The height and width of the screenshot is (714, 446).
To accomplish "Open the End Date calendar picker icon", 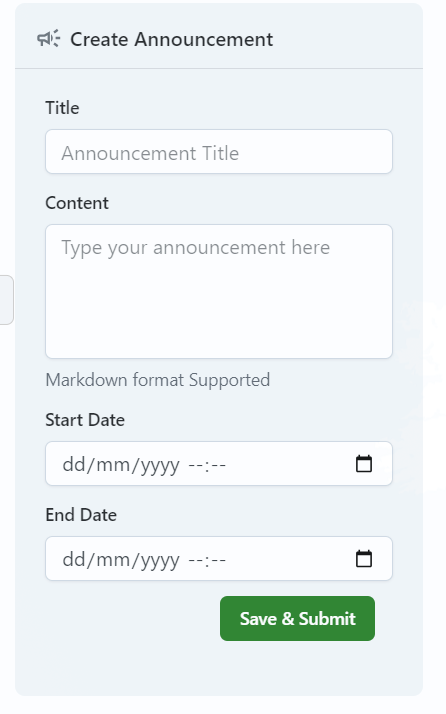I will pyautogui.click(x=364, y=559).
